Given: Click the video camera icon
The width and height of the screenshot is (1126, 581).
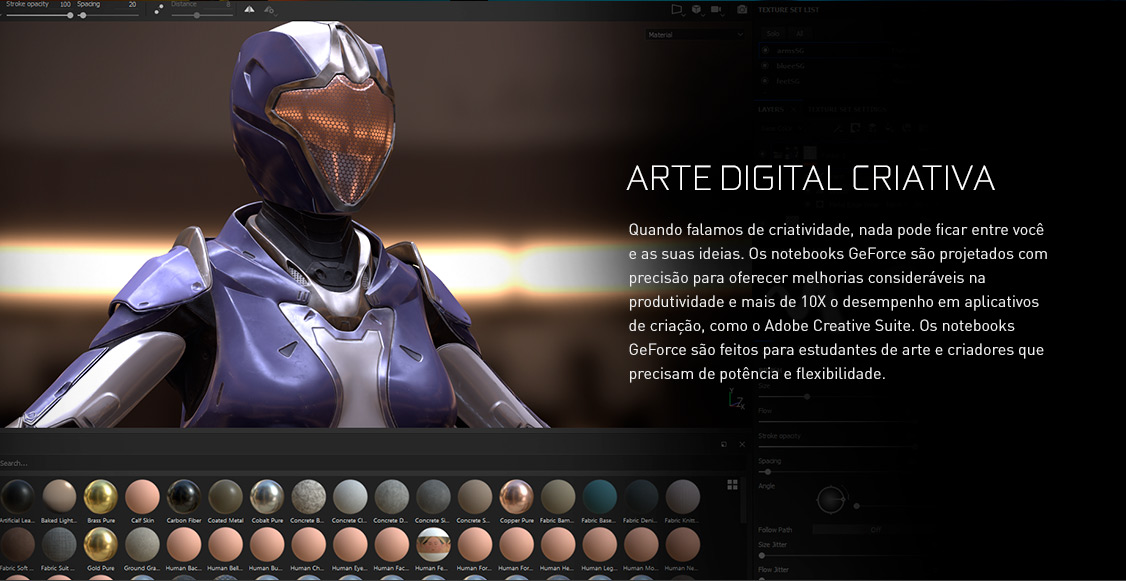Looking at the screenshot, I should (x=716, y=9).
